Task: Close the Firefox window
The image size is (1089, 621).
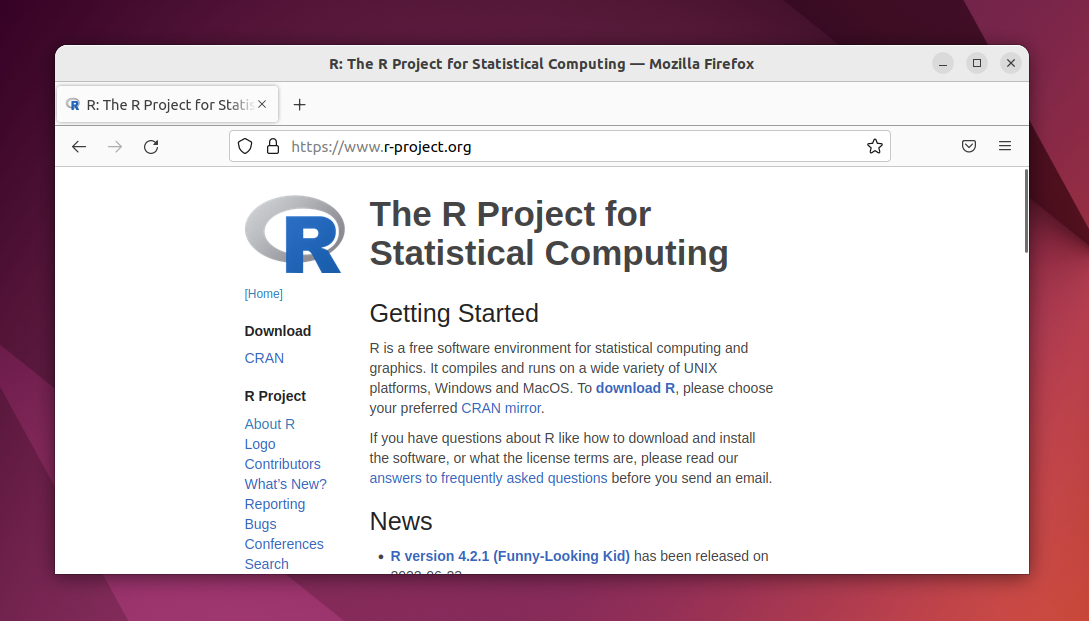Action: tap(1011, 63)
